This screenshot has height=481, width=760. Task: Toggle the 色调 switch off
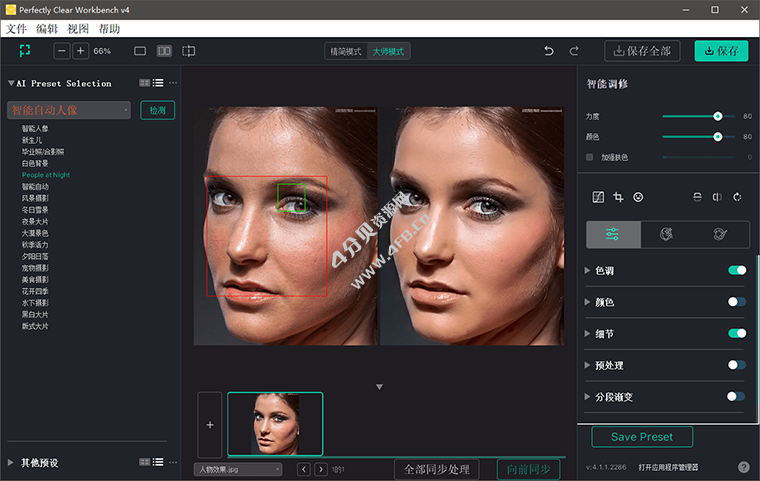point(737,270)
